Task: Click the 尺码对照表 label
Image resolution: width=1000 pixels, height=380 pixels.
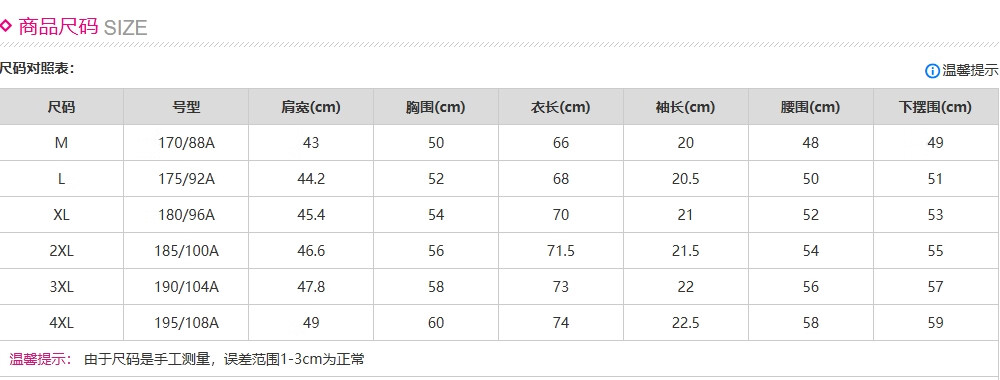Action: 37,68
